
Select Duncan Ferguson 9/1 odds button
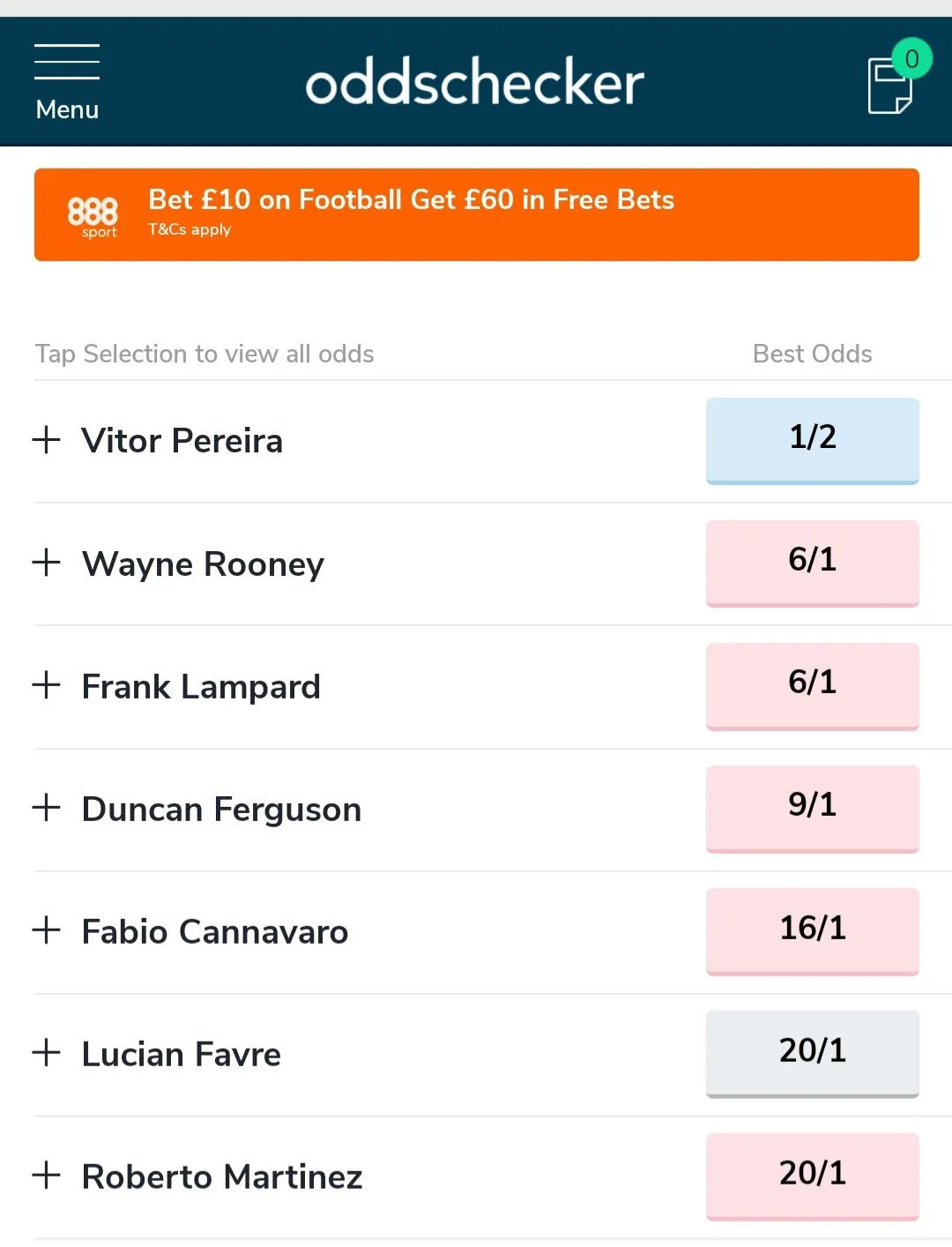[x=812, y=807]
